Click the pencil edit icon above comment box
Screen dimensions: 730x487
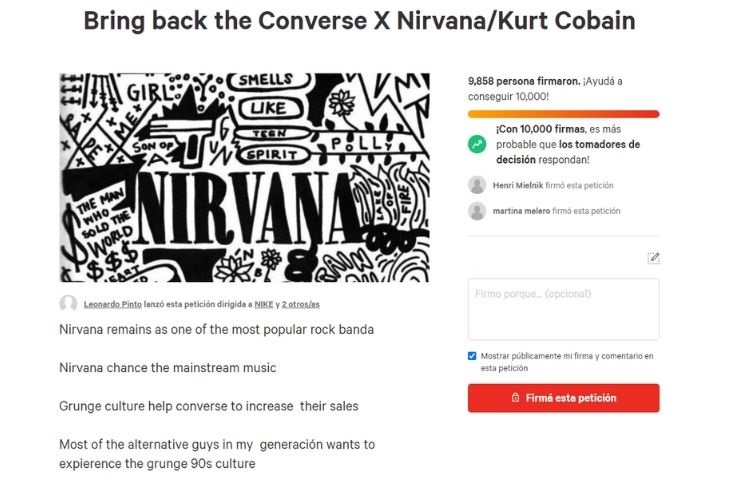pos(654,257)
